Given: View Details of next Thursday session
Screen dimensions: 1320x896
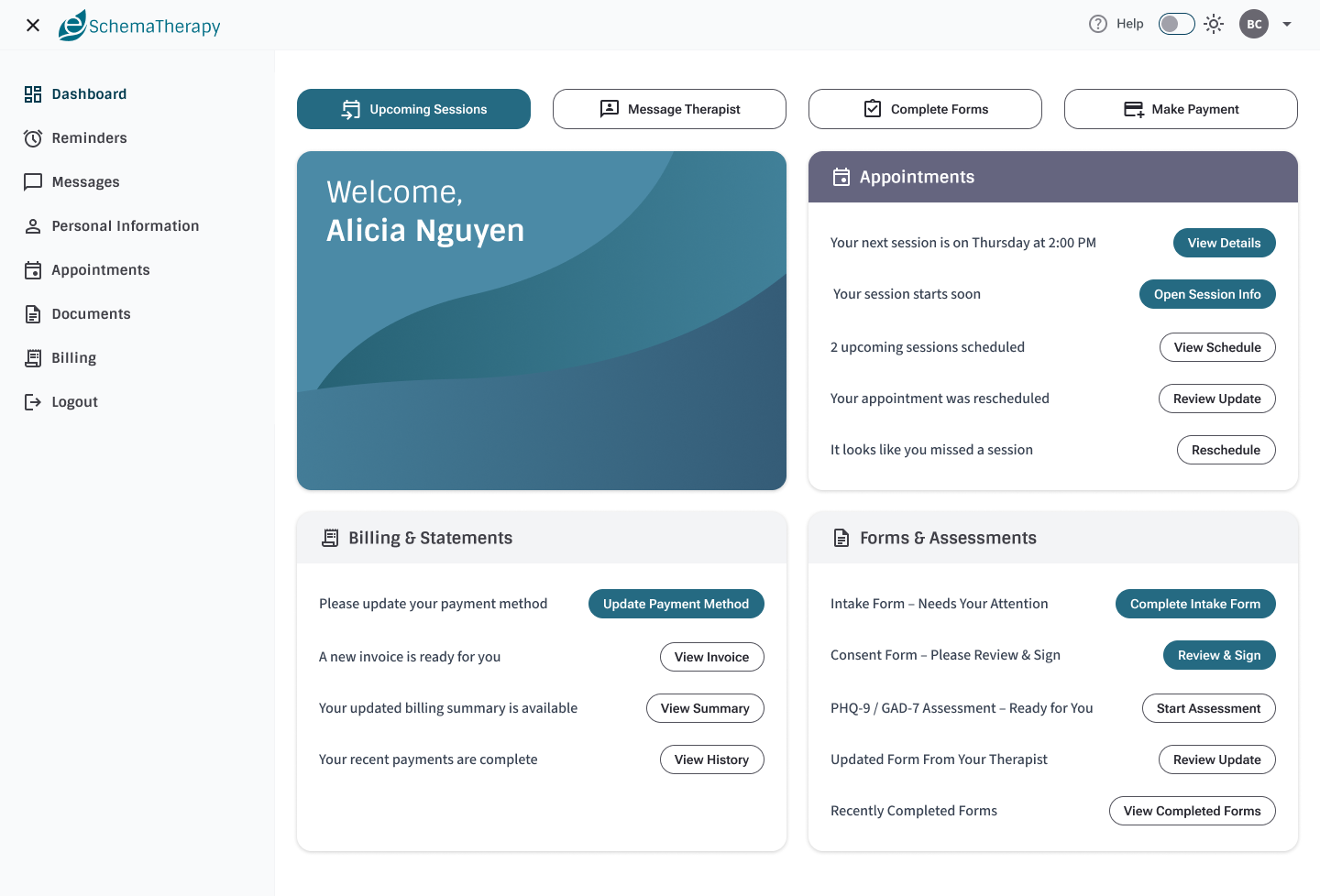Looking at the screenshot, I should coord(1225,243).
